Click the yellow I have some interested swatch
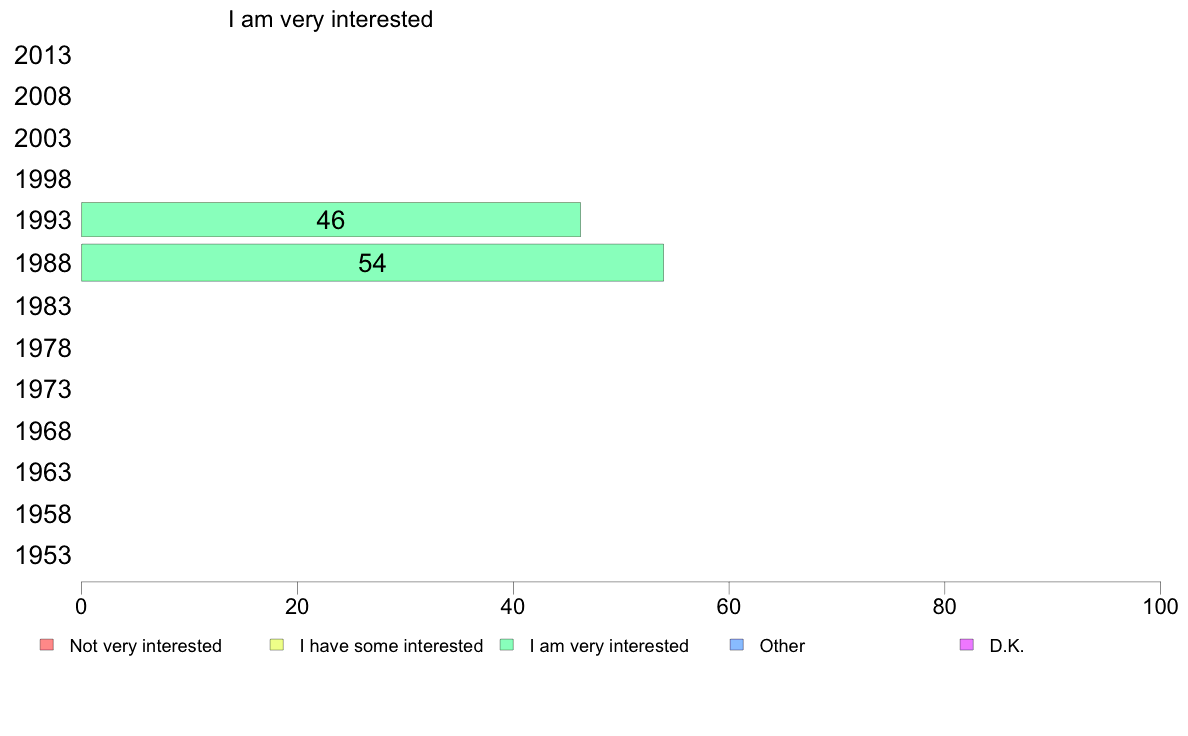This screenshot has height=736, width=1188. [277, 645]
